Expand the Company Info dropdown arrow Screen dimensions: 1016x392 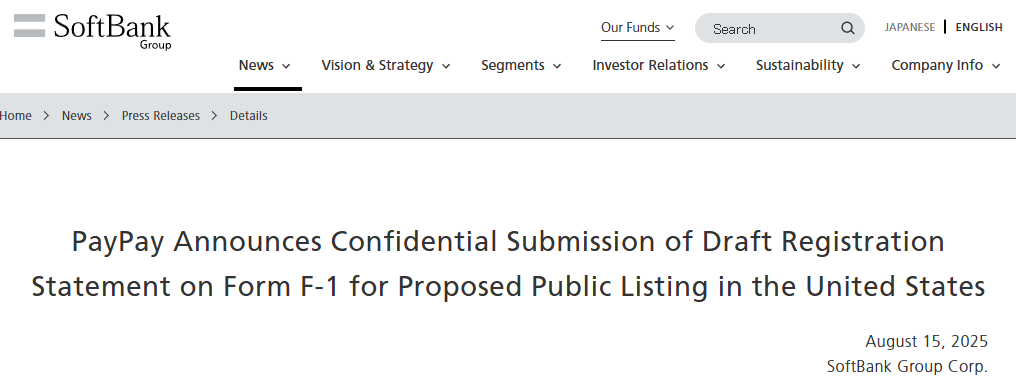point(996,66)
